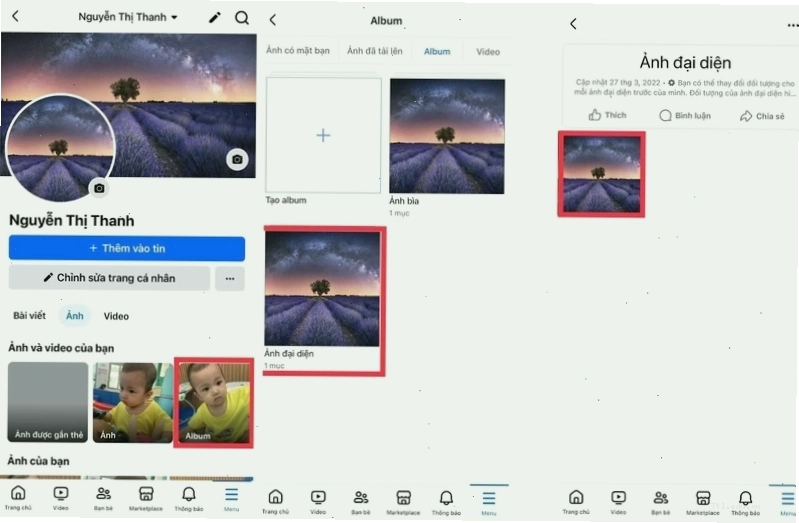The height and width of the screenshot is (523, 799).
Task: Tap Video in profile screen bottom bar
Action: click(x=61, y=498)
